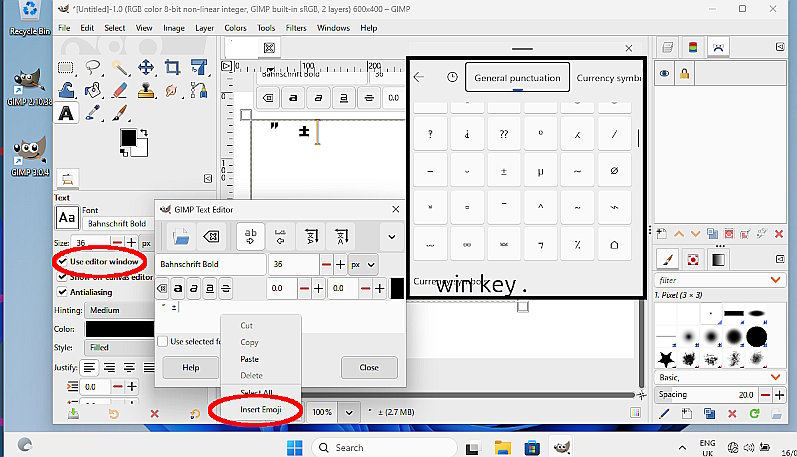
Task: Open the Colors menu
Action: click(x=235, y=28)
